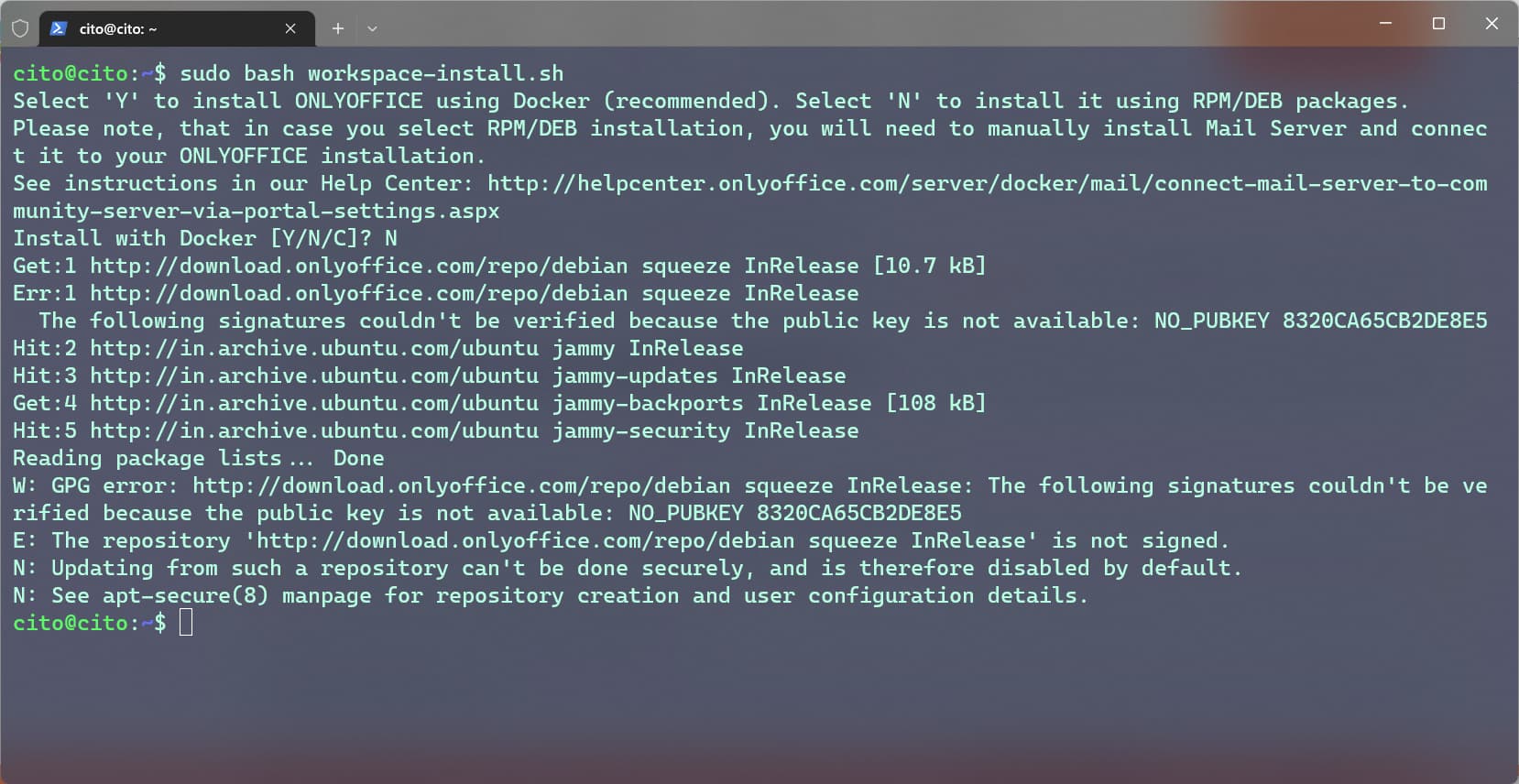The height and width of the screenshot is (784, 1519).
Task: Maximize the terminal window
Action: click(1438, 23)
